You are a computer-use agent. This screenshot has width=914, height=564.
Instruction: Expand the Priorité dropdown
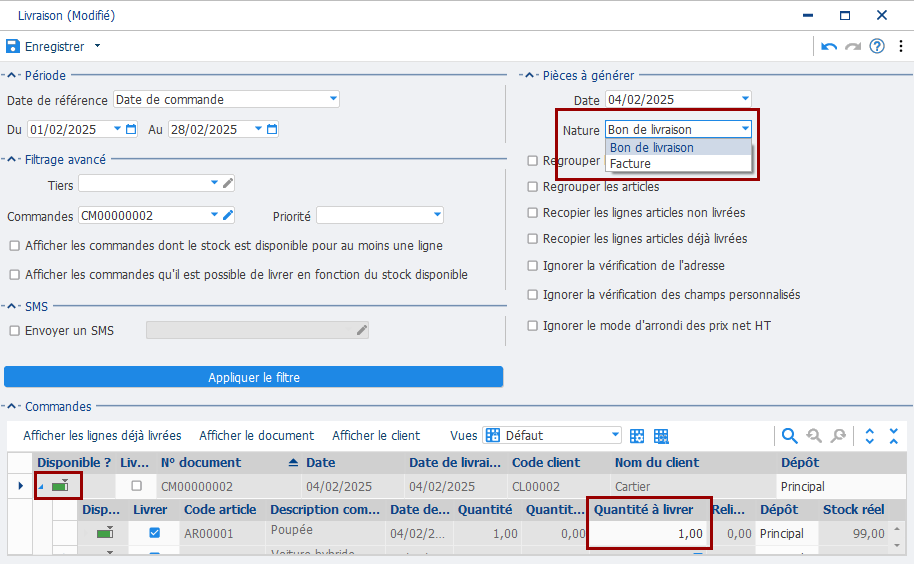pyautogui.click(x=437, y=215)
